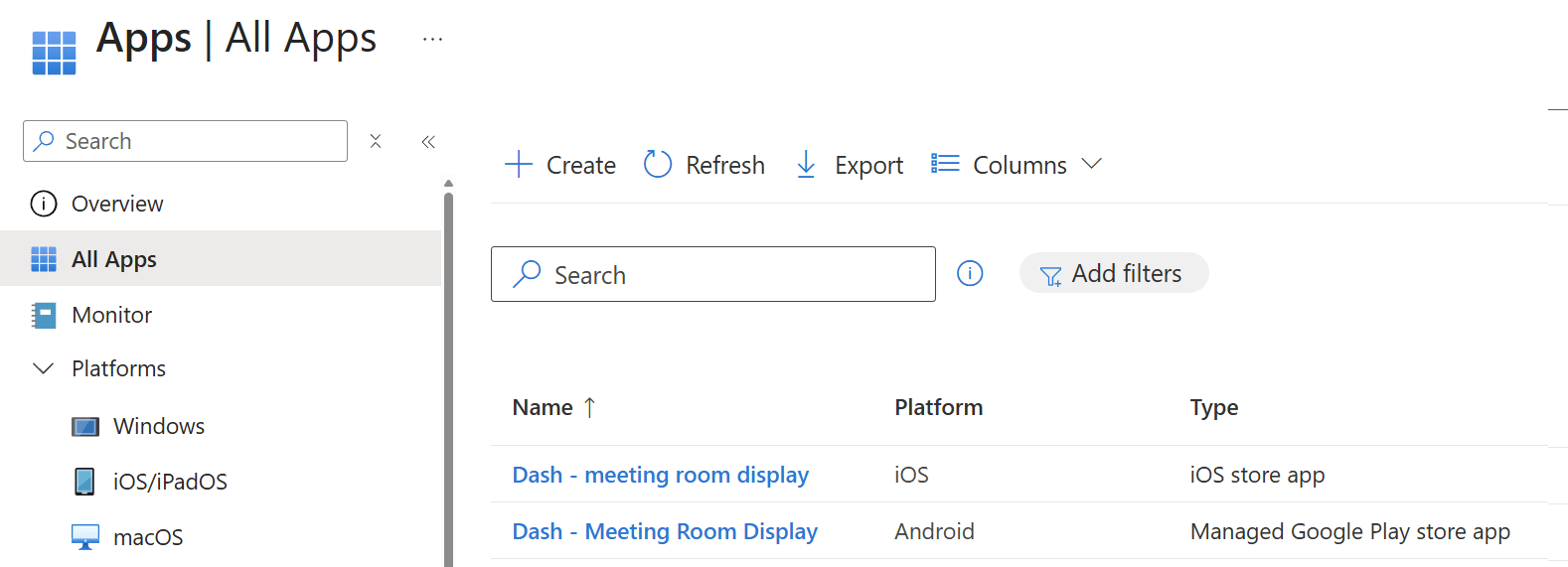Click the 'iOS' platform cell
This screenshot has height=567, width=1568.
pyautogui.click(x=911, y=475)
